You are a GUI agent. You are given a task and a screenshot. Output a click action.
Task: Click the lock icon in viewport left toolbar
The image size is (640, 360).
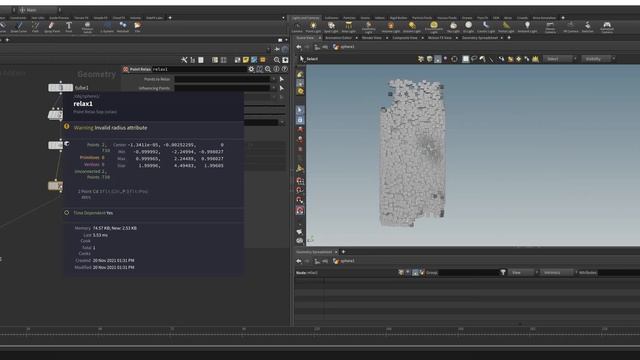300,120
